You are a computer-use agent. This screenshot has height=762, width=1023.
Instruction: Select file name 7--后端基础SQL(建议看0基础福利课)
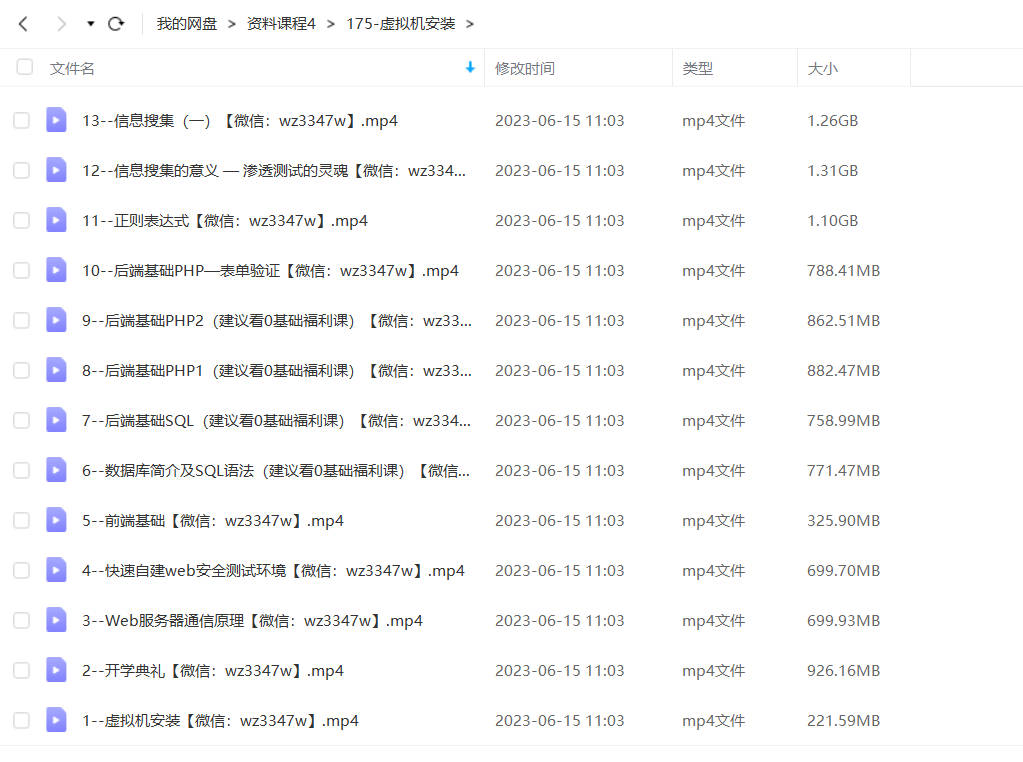click(x=276, y=421)
